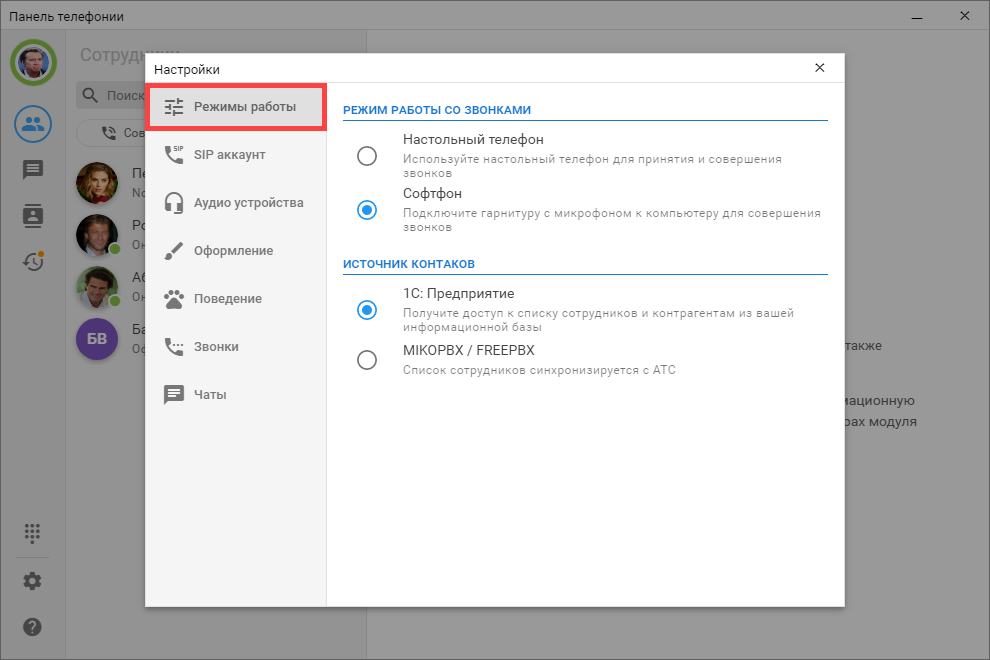990x660 pixels.
Task: Open the help question mark icon
Action: pyautogui.click(x=33, y=627)
